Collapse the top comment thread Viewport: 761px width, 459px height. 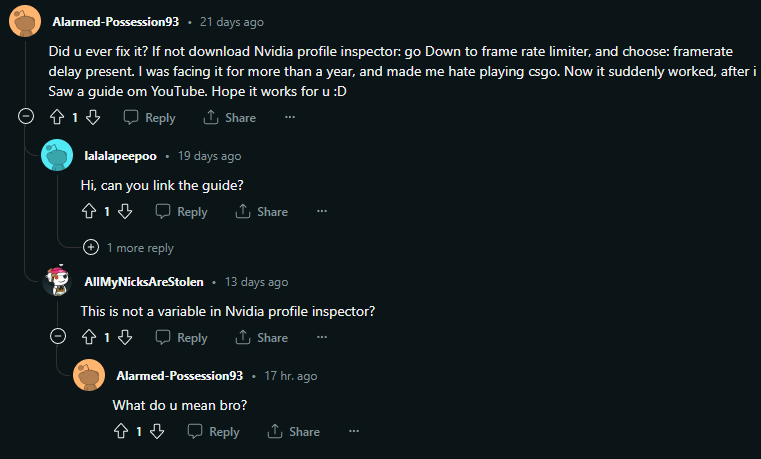point(25,117)
